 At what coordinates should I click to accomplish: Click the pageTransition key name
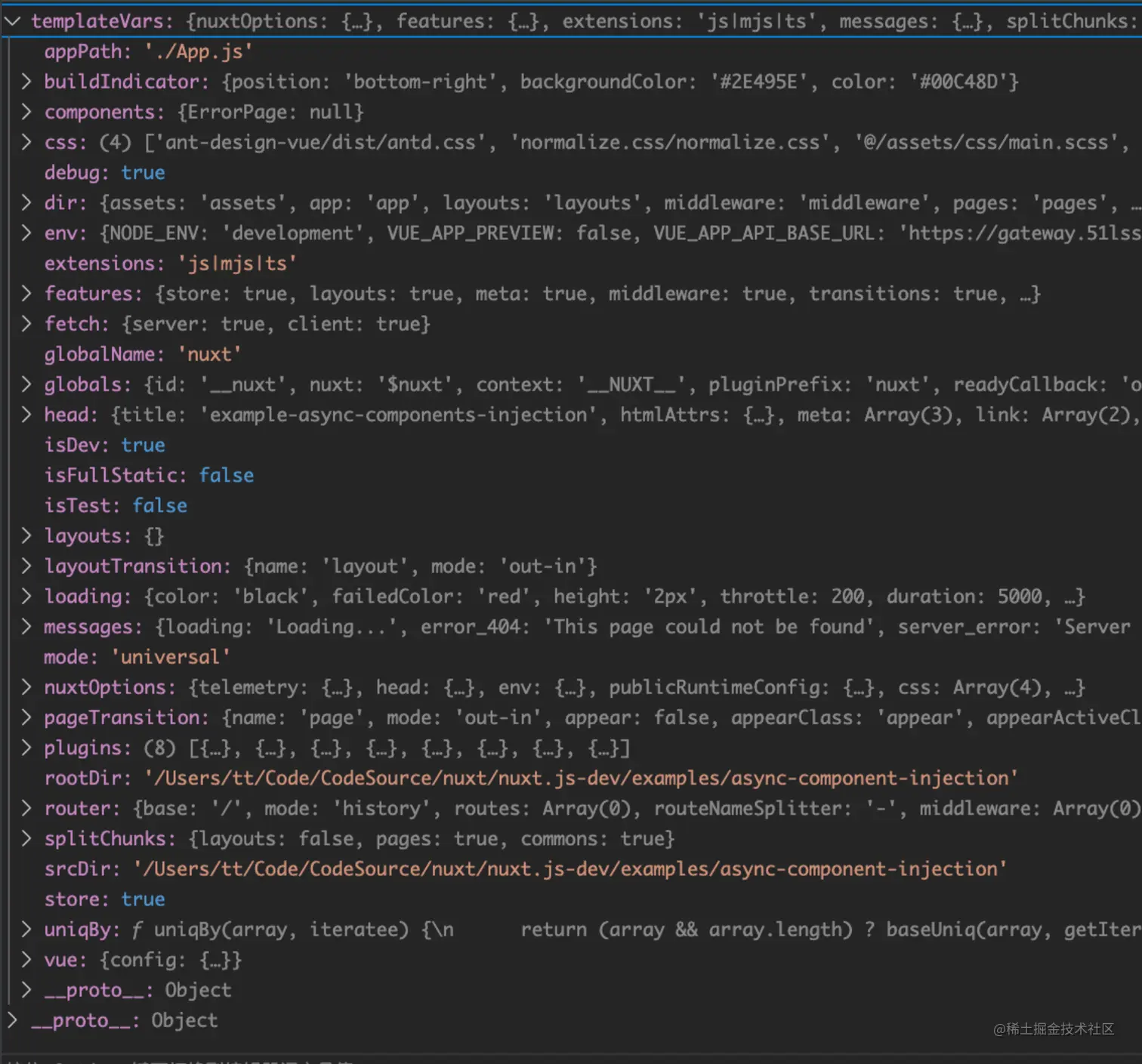click(x=121, y=717)
